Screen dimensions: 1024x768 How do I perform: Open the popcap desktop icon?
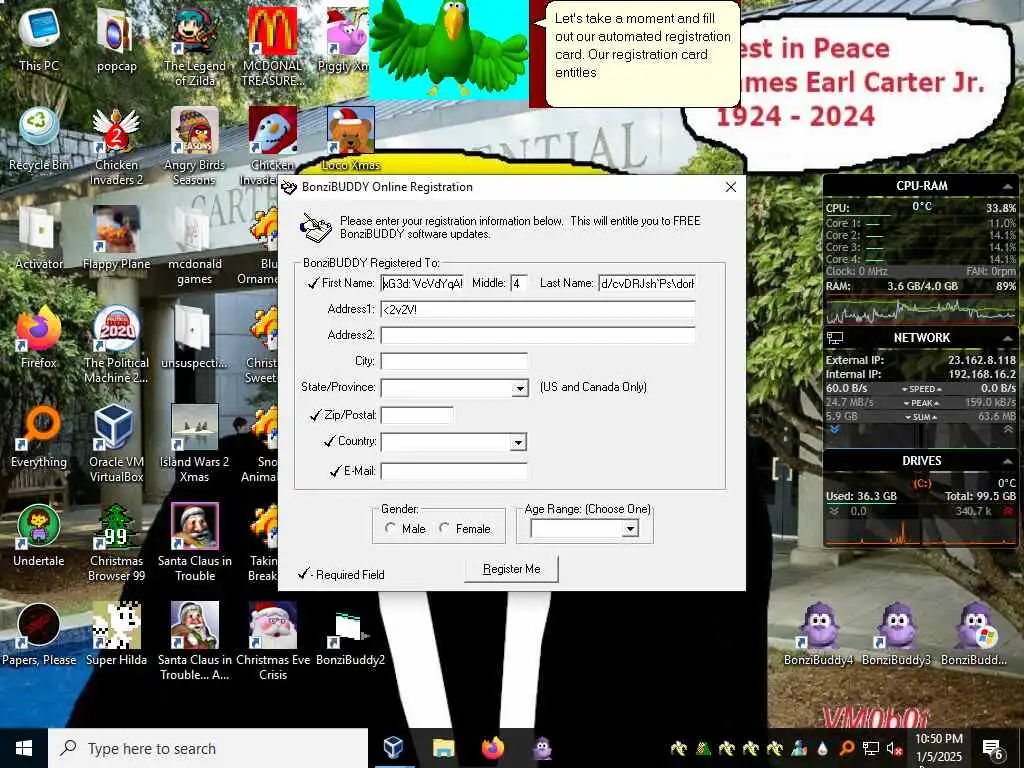click(x=116, y=39)
